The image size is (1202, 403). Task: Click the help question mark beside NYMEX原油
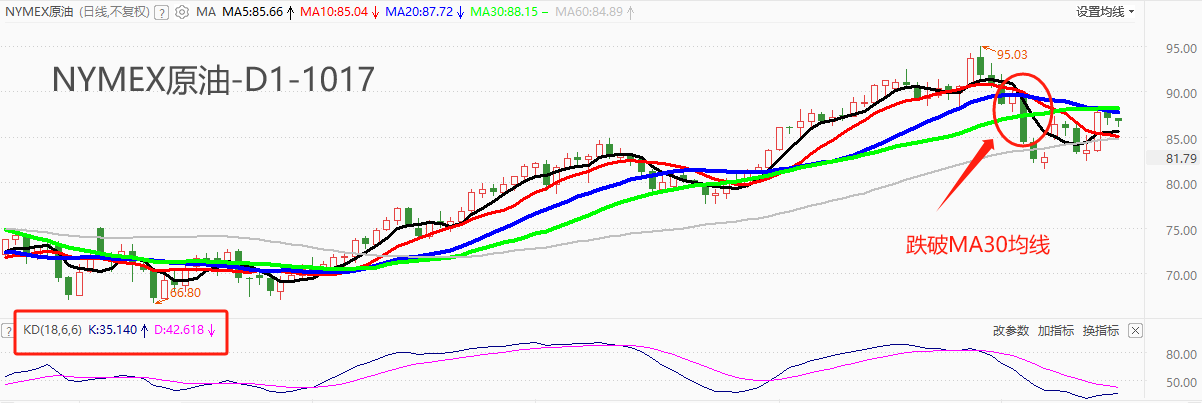pyautogui.click(x=163, y=13)
